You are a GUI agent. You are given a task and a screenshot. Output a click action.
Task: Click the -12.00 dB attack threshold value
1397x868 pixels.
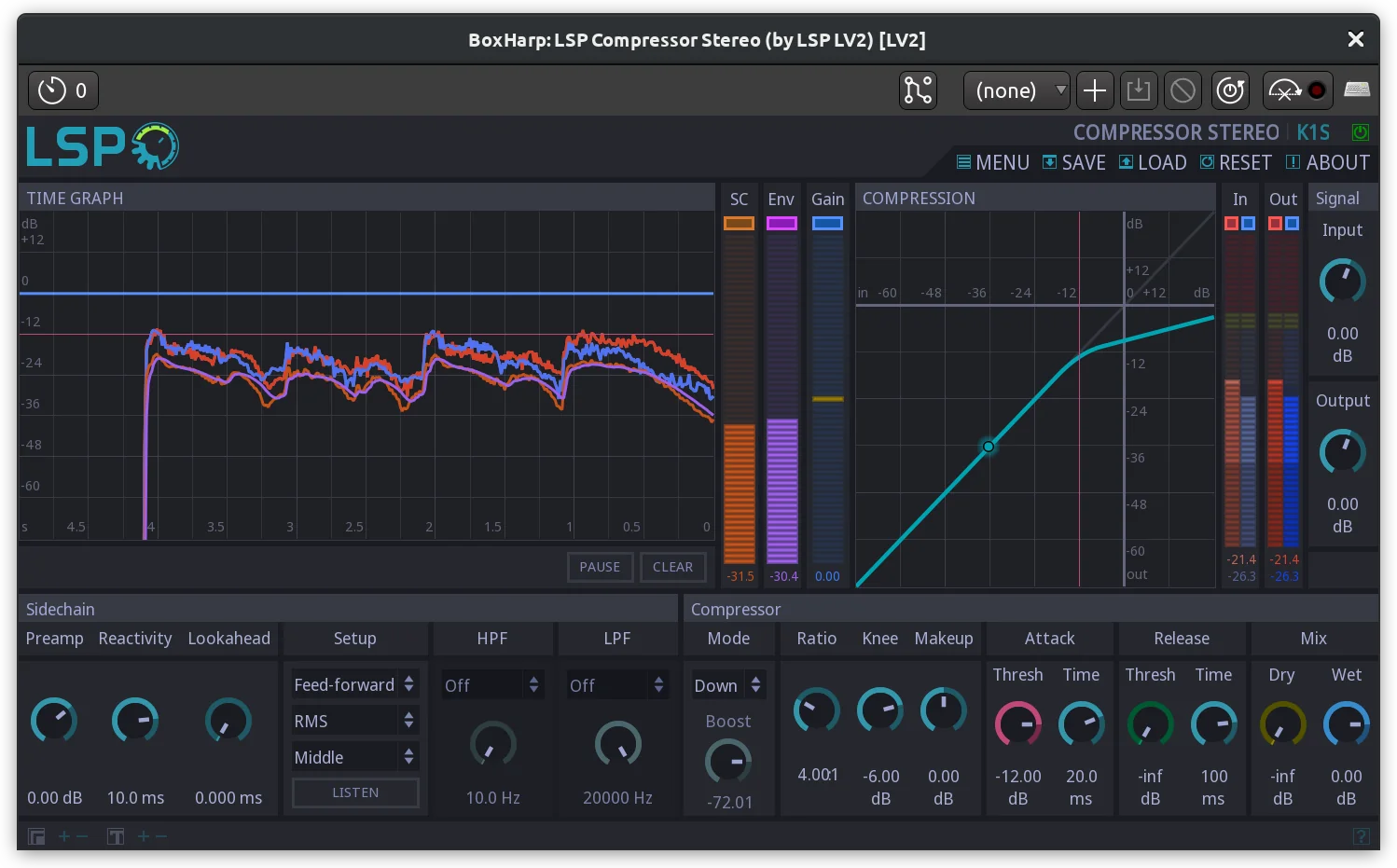tap(1017, 787)
